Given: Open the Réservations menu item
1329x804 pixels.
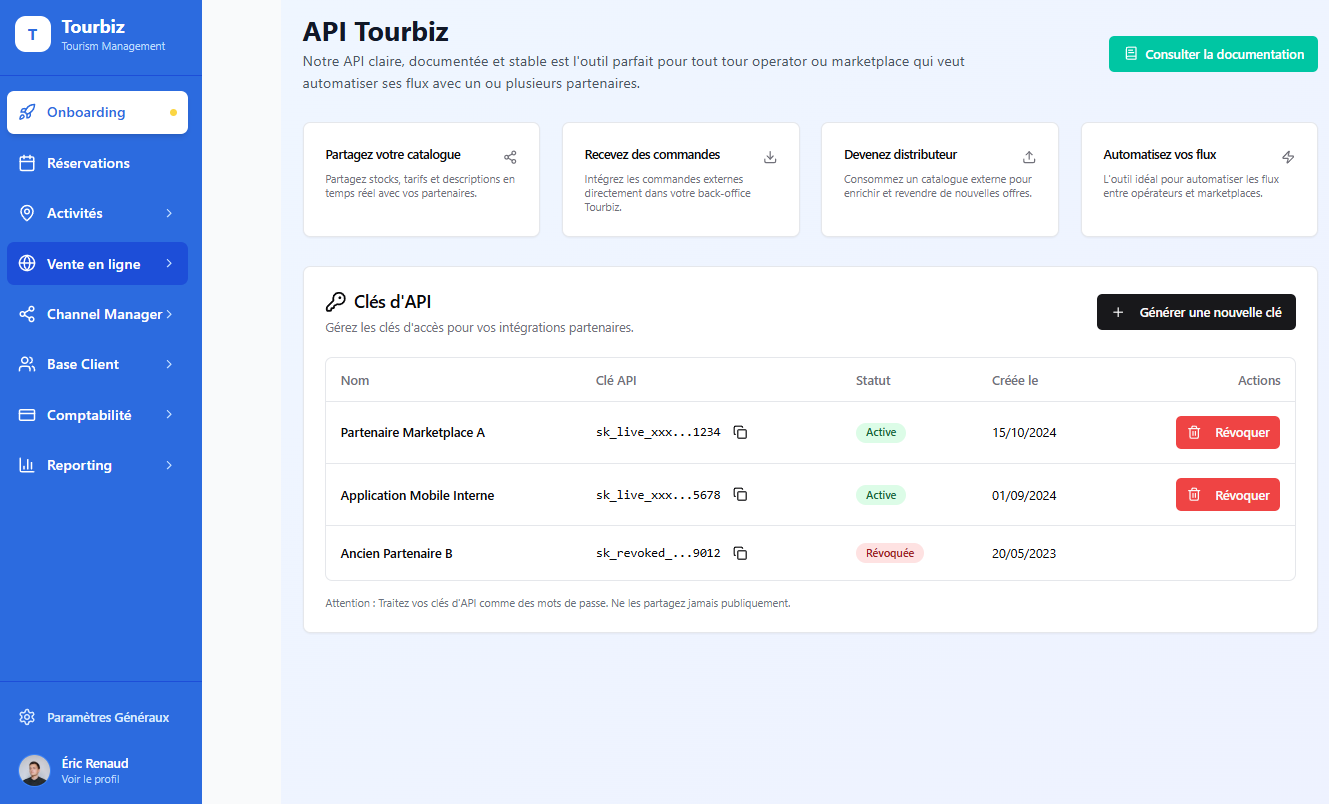Looking at the screenshot, I should point(88,163).
